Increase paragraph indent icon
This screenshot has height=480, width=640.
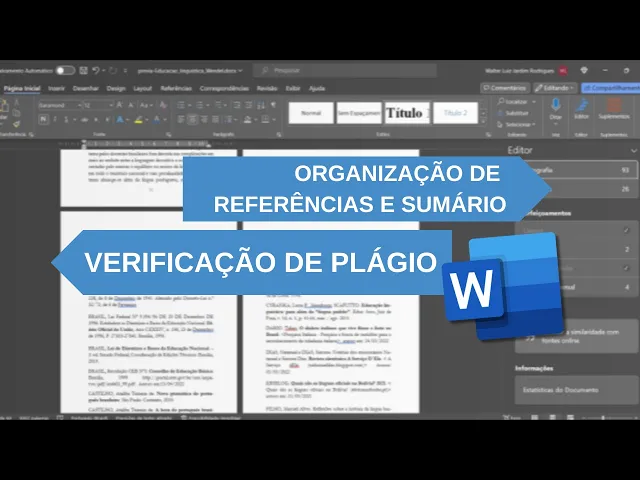coord(248,105)
